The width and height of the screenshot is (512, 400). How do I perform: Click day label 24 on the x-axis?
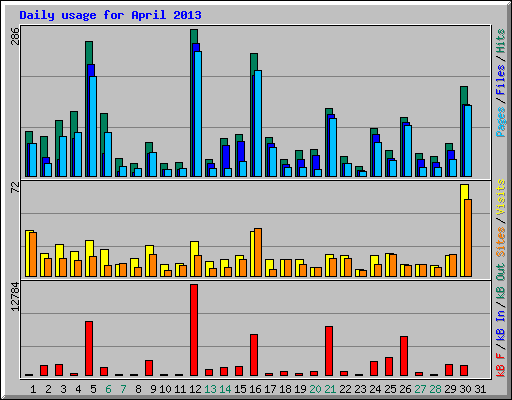click(375, 389)
